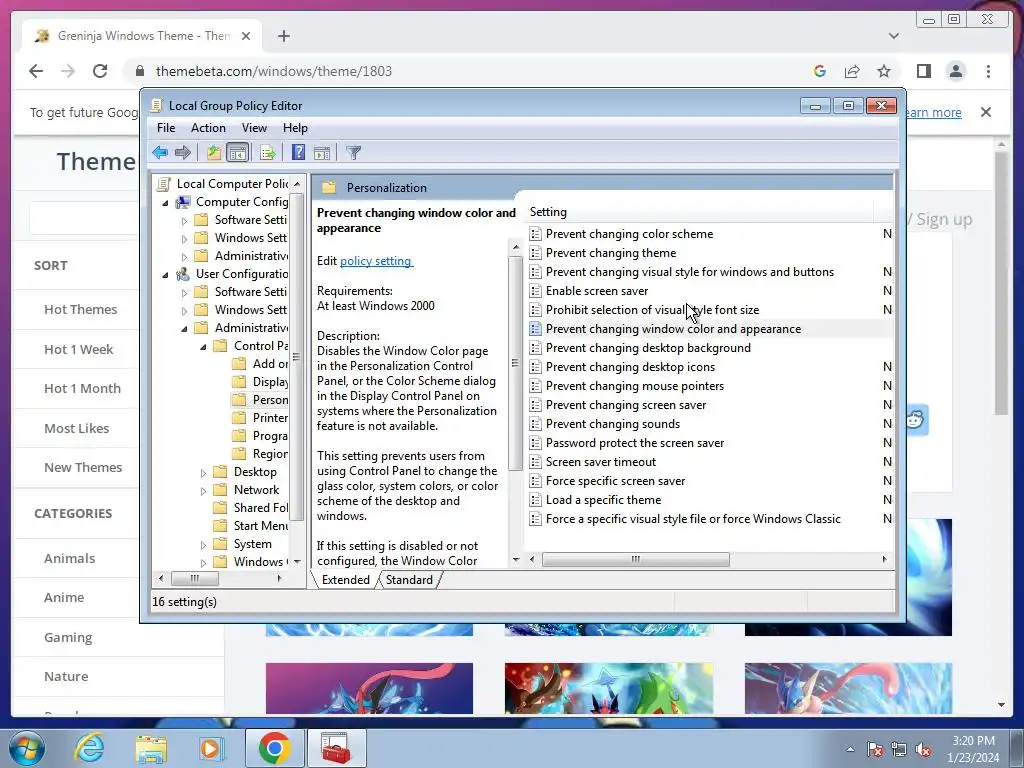Expand Software Settings under Computer Configuration
1024x768 pixels.
pyautogui.click(x=184, y=221)
